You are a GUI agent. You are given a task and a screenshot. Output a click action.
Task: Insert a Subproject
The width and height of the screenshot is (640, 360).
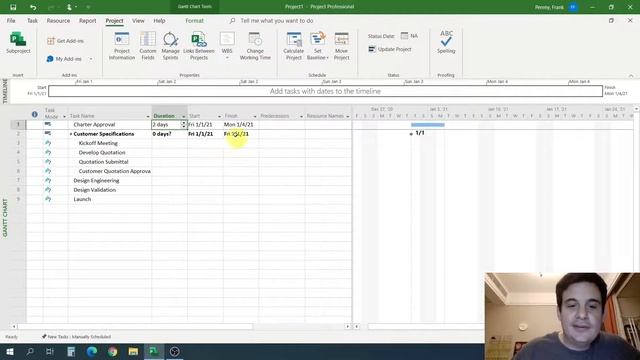click(18, 43)
